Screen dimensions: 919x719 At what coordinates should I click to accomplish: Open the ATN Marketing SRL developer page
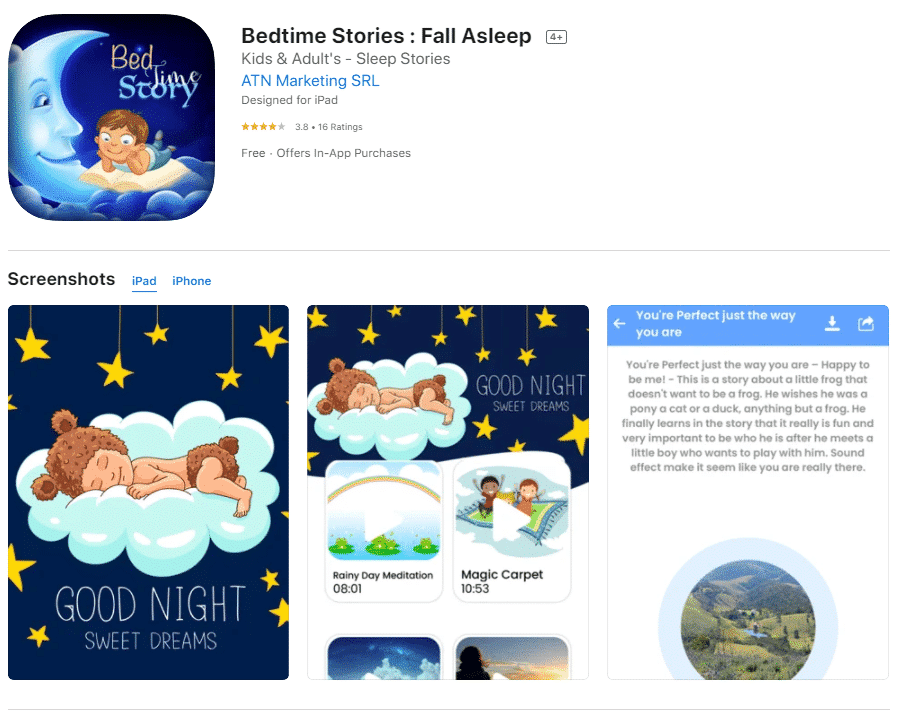point(310,80)
